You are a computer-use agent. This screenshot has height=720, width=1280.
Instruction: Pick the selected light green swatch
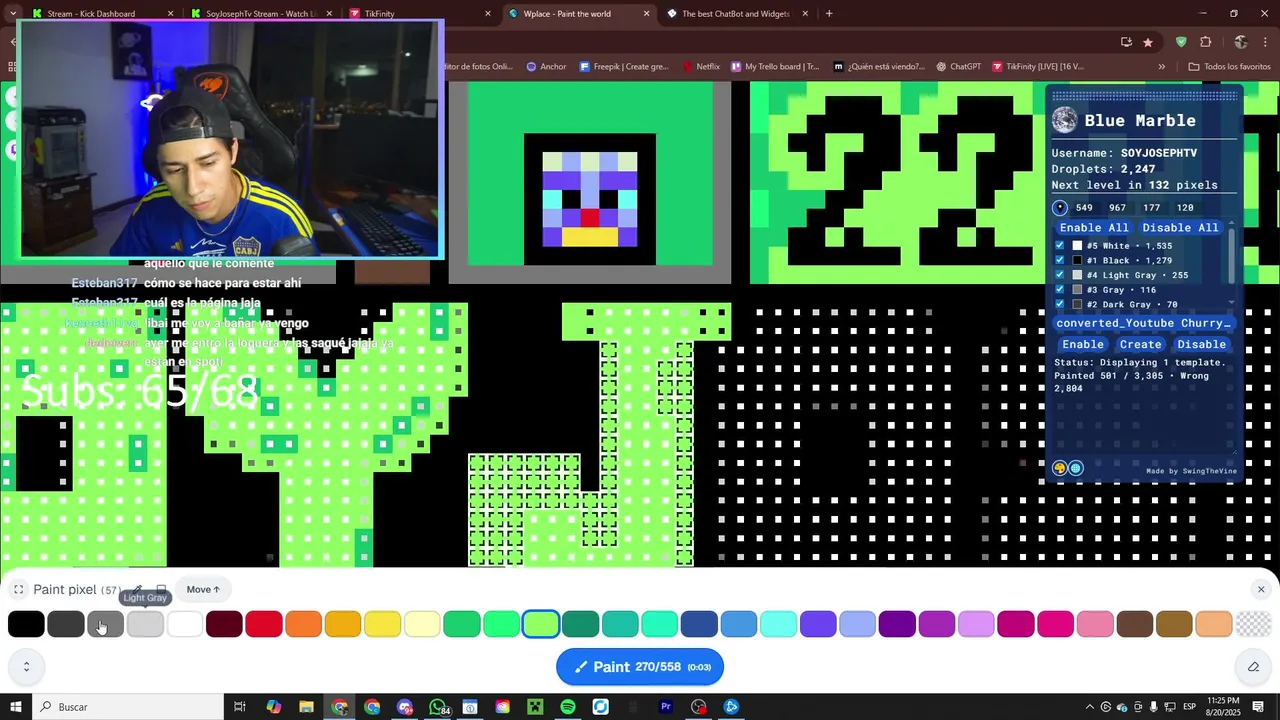(541, 624)
